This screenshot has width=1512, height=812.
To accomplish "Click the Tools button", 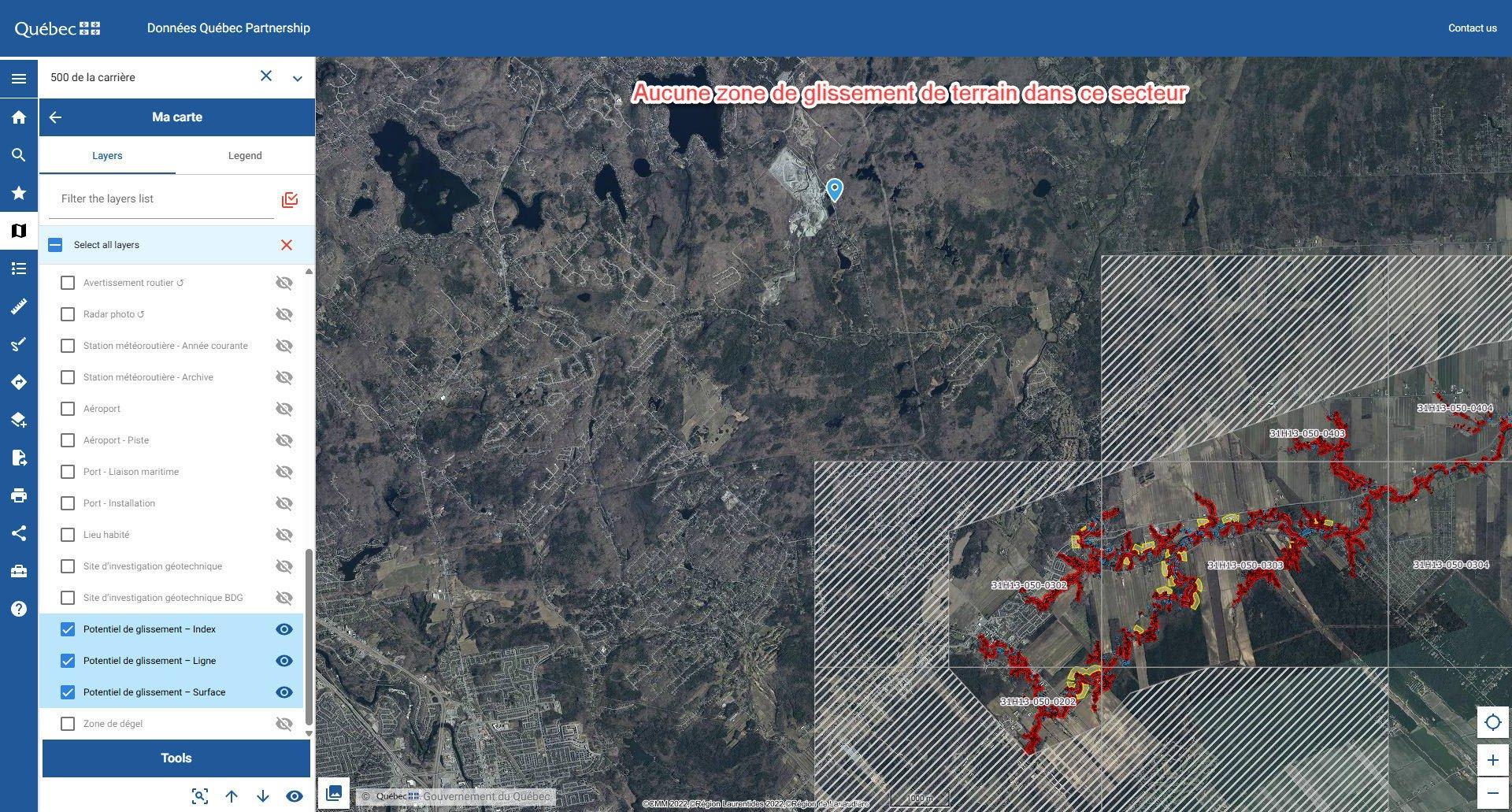I will pos(176,758).
